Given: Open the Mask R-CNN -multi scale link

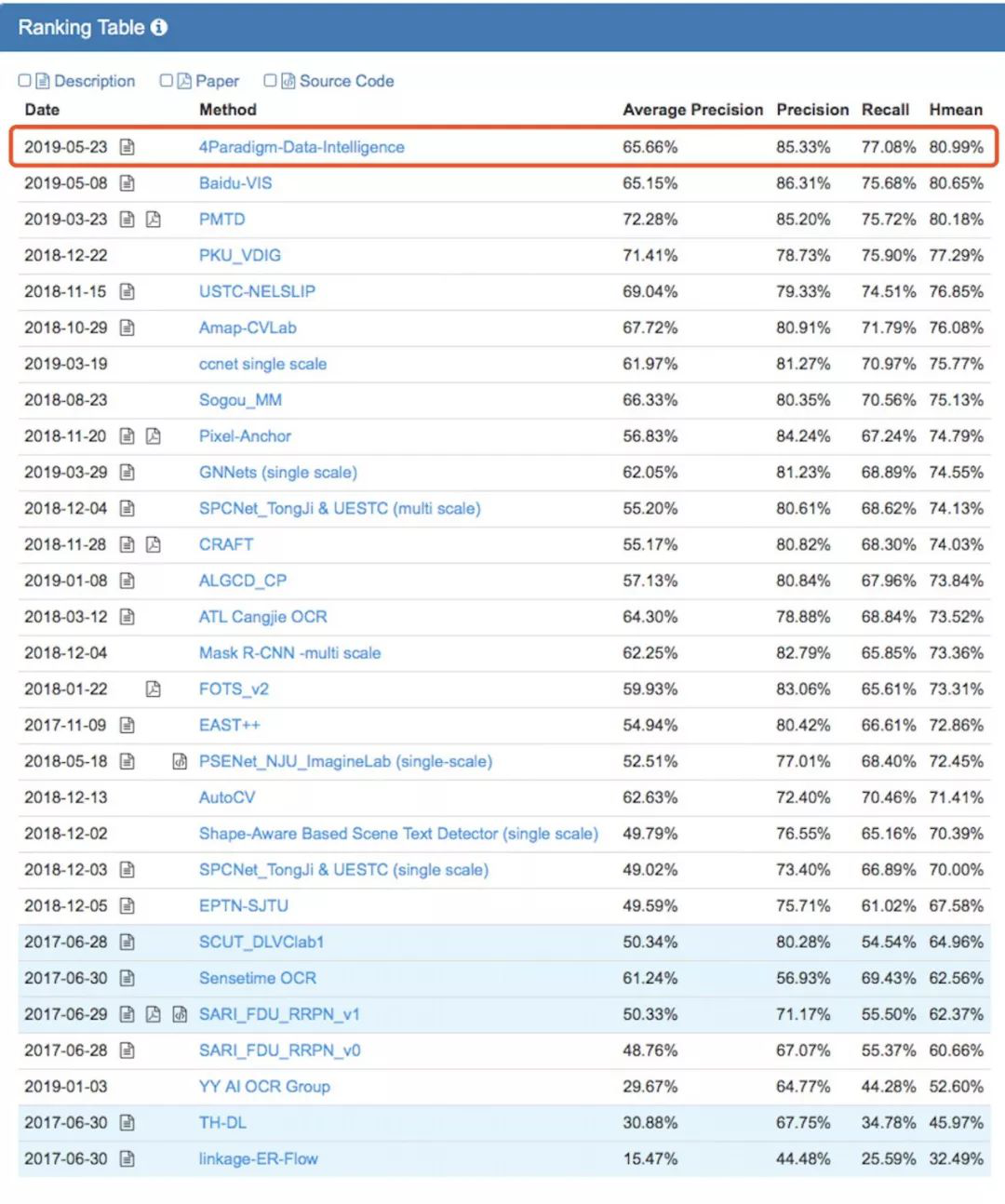Looking at the screenshot, I should [x=289, y=653].
